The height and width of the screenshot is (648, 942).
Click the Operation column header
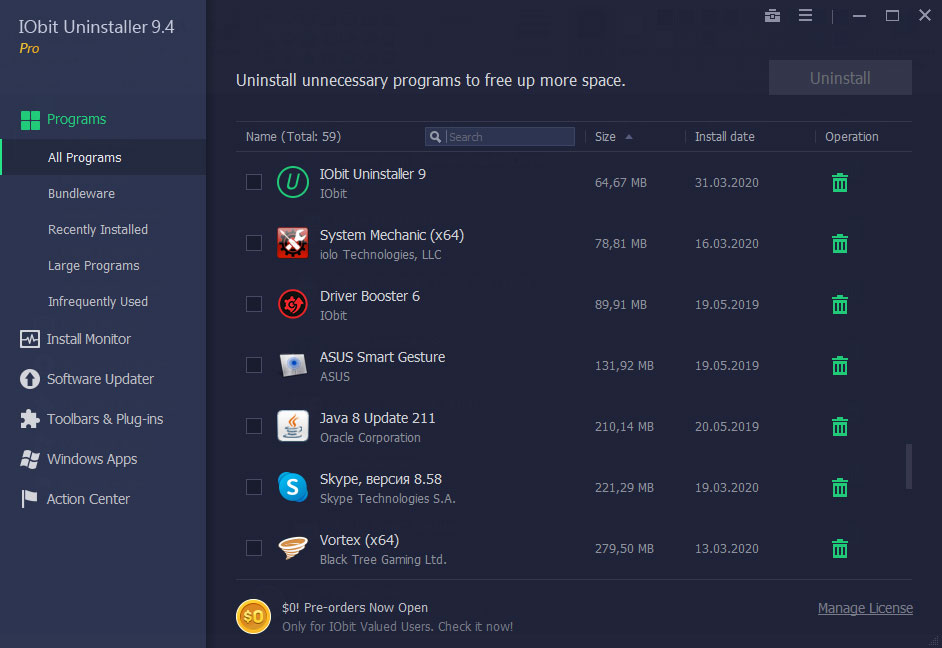click(x=851, y=137)
